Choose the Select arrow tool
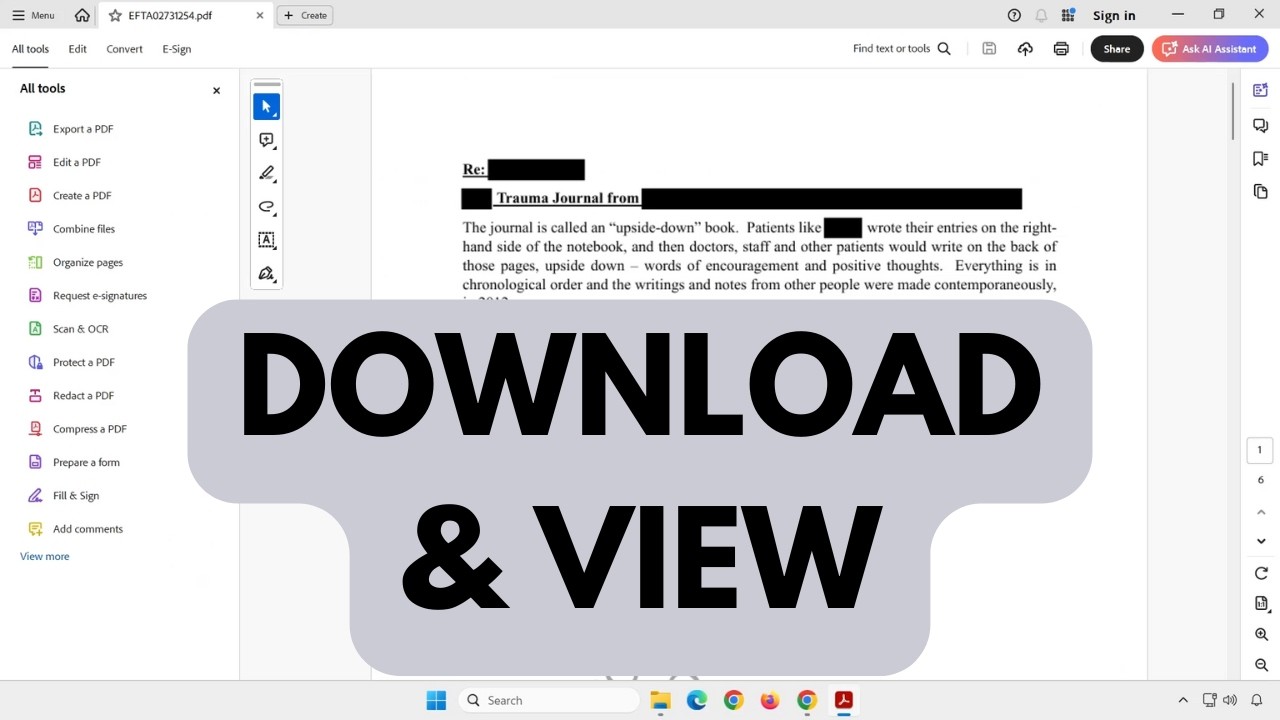 click(x=266, y=107)
